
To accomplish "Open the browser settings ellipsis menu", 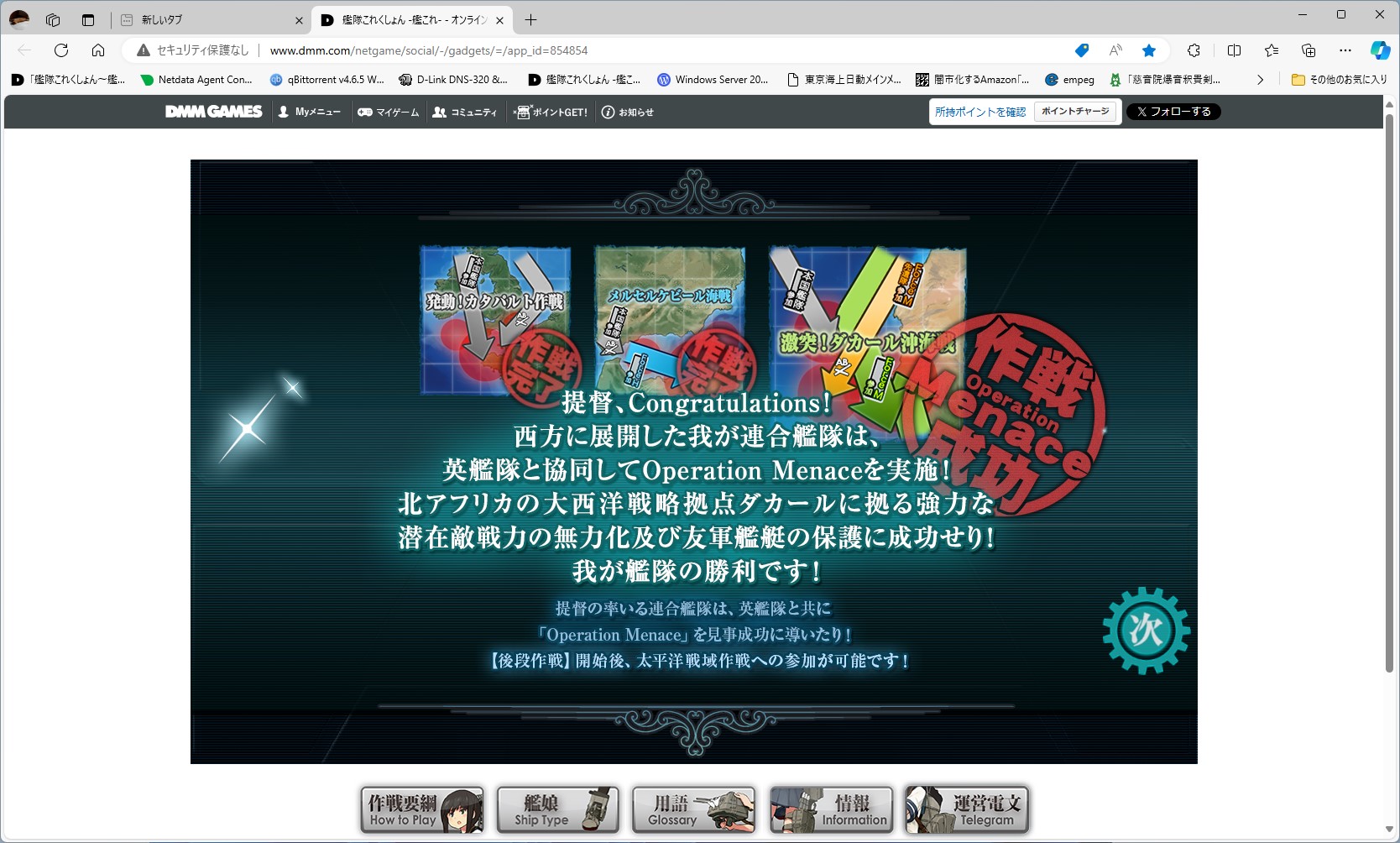I will [x=1345, y=50].
